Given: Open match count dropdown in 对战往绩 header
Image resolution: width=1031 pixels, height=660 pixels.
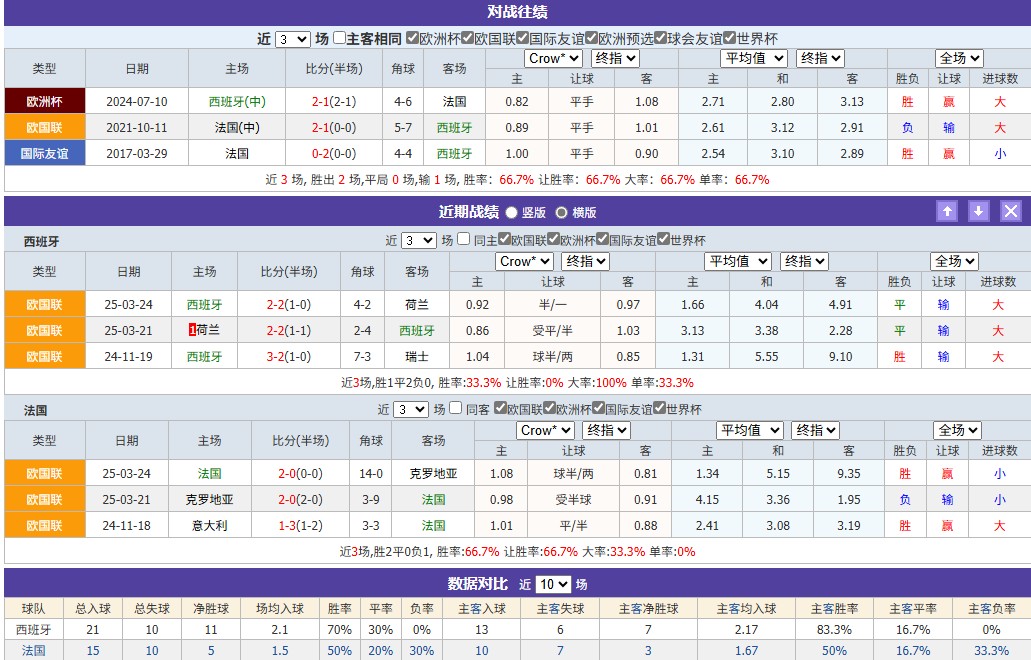Looking at the screenshot, I should tap(292, 39).
